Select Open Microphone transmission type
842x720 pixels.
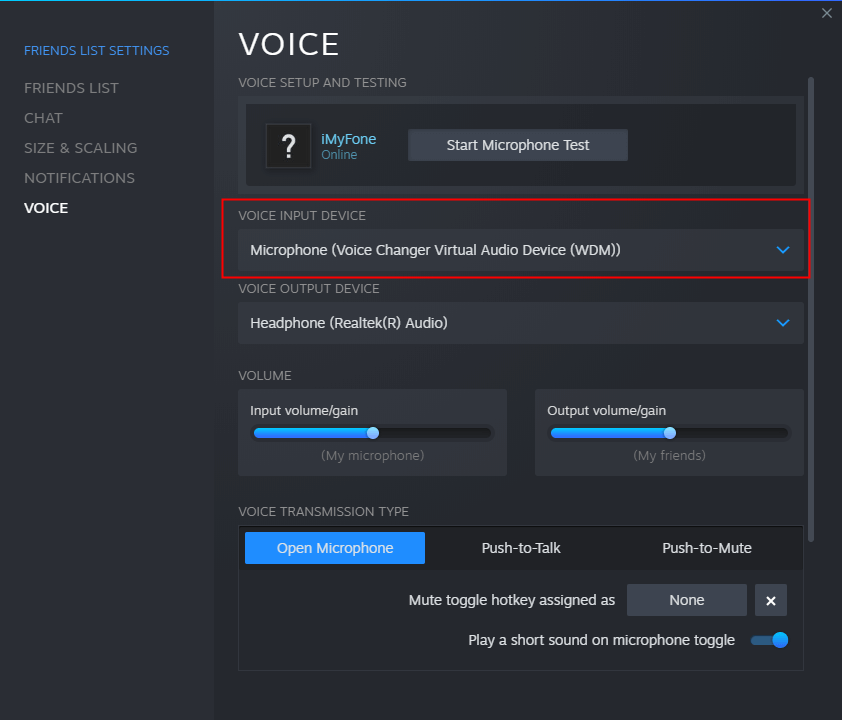335,548
